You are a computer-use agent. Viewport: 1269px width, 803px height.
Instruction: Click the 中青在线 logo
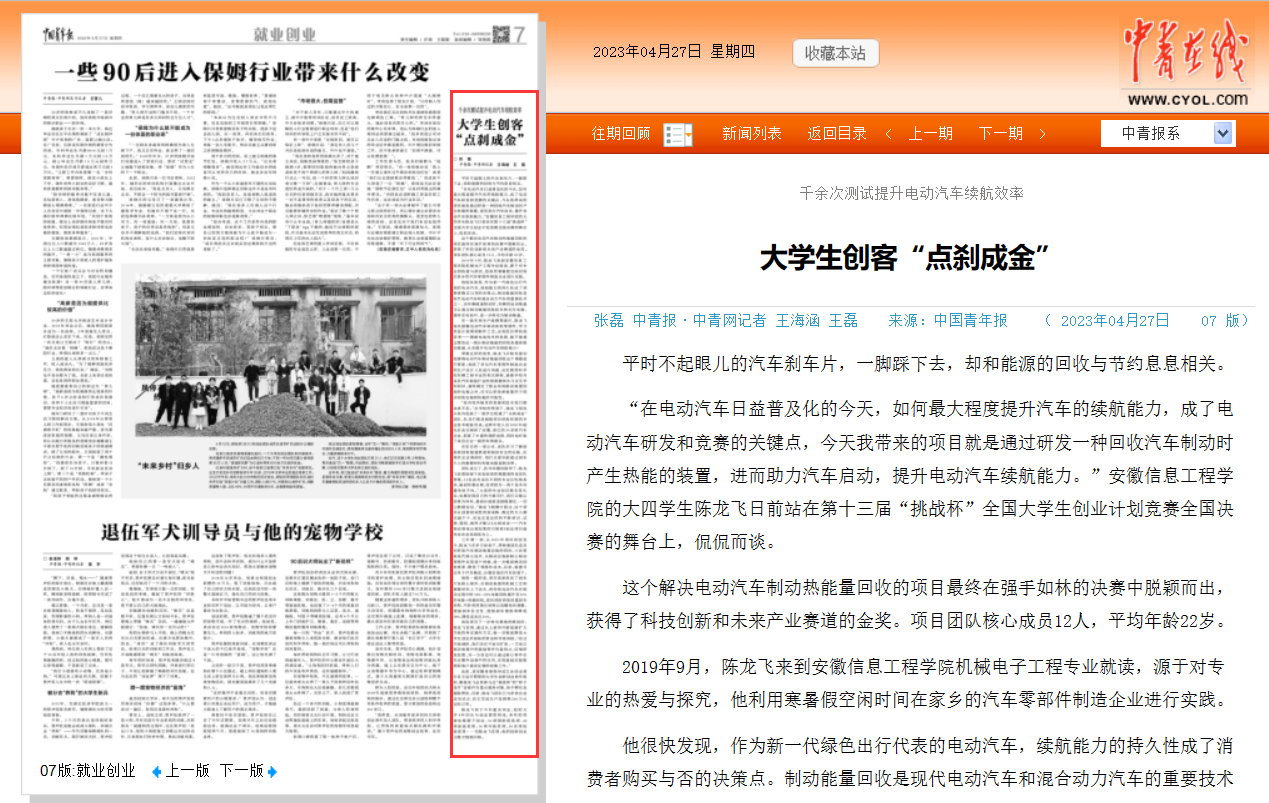1186,60
